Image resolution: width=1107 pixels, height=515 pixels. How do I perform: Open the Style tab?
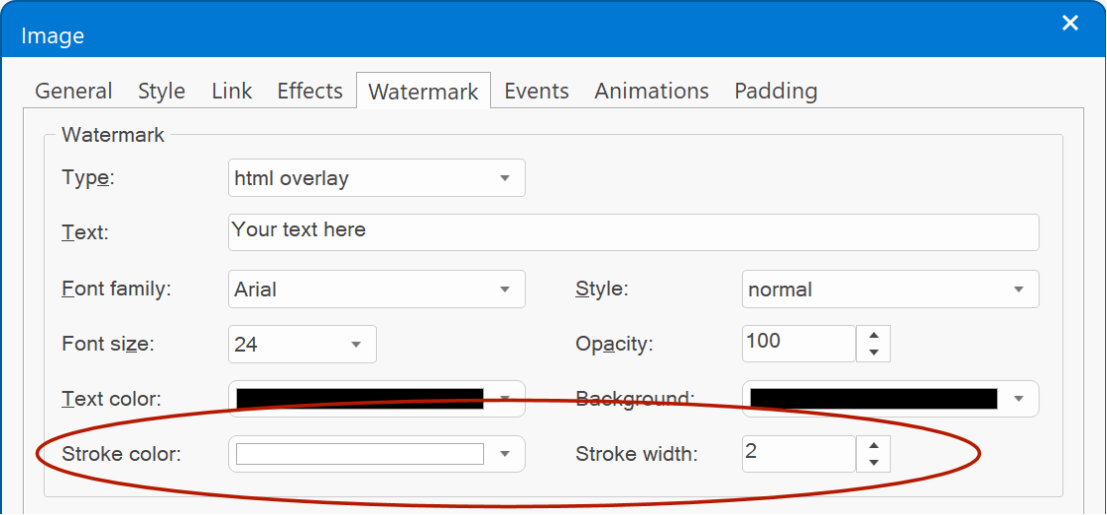(161, 91)
